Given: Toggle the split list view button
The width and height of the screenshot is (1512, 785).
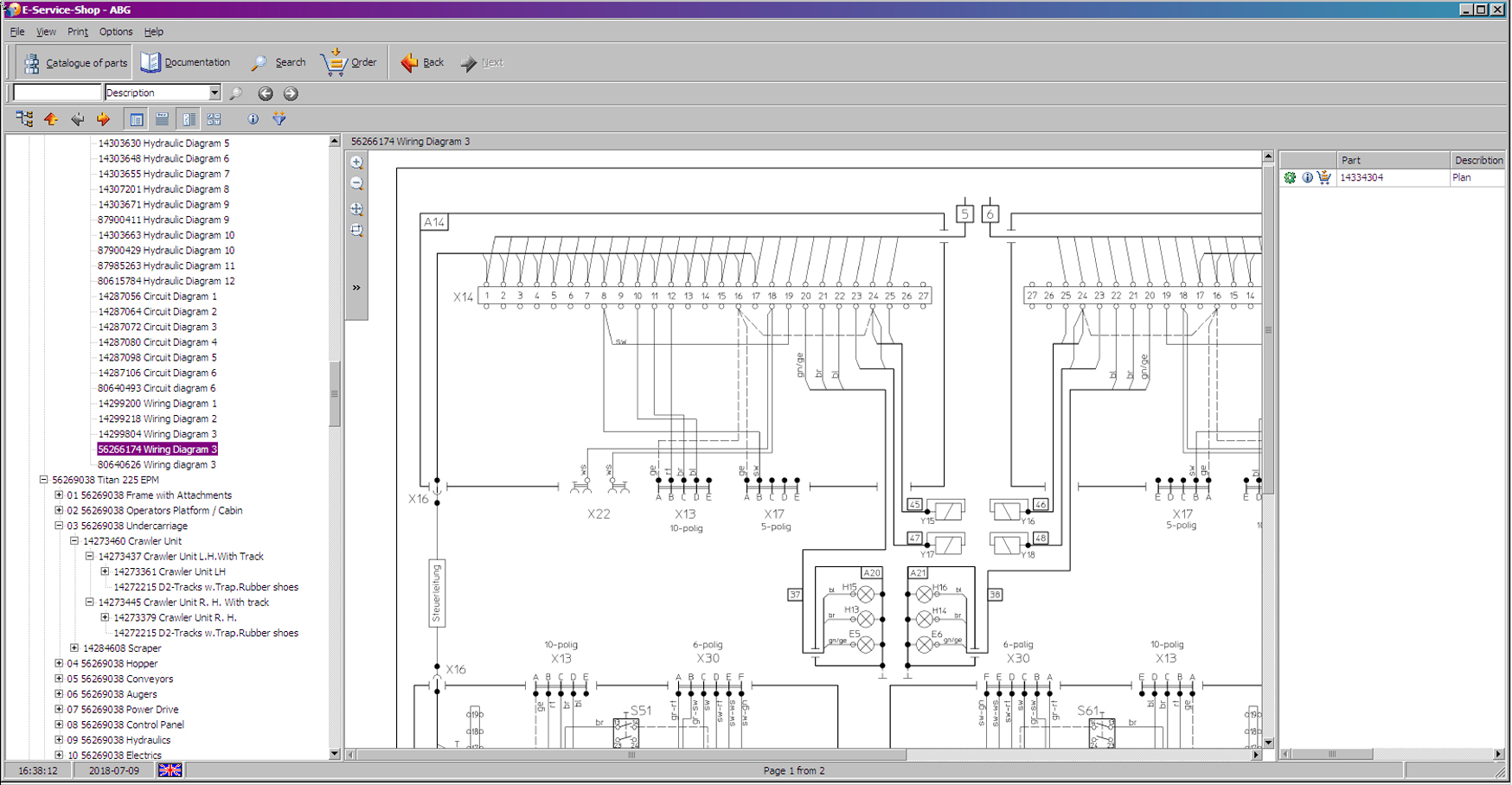Looking at the screenshot, I should (x=188, y=119).
